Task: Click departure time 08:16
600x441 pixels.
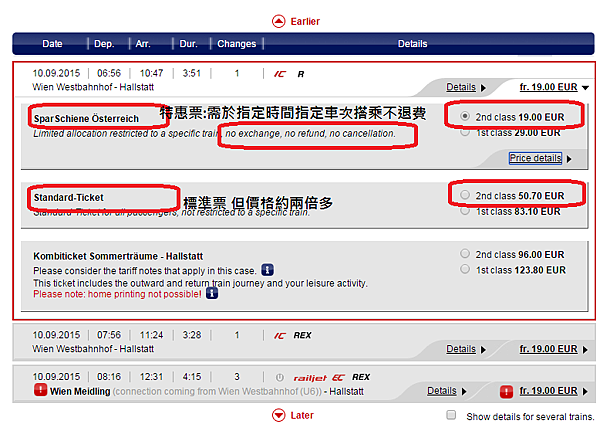Action: [109, 377]
